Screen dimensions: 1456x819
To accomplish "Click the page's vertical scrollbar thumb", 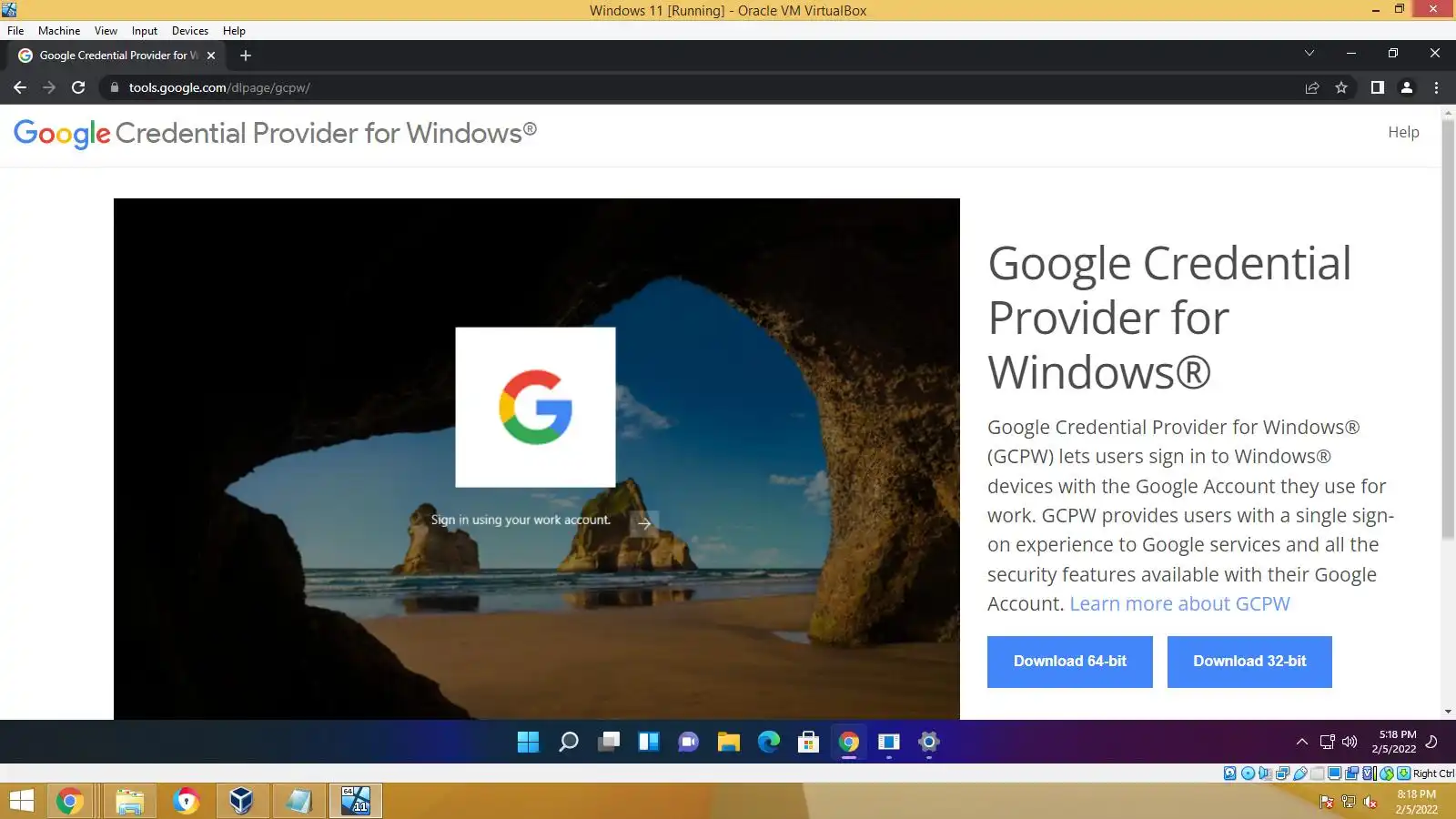I will tap(1448, 328).
